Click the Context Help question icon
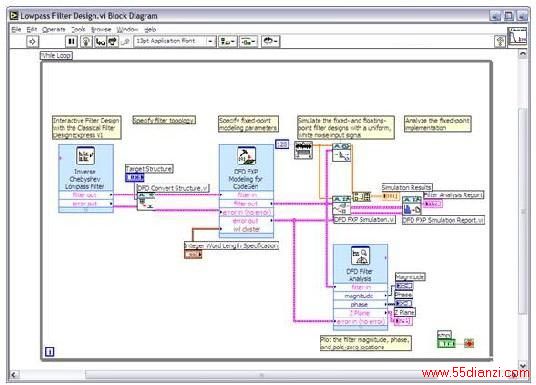 (500, 41)
